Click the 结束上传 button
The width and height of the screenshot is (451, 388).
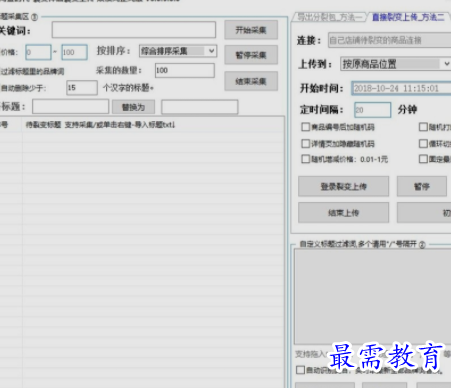pyautogui.click(x=343, y=213)
